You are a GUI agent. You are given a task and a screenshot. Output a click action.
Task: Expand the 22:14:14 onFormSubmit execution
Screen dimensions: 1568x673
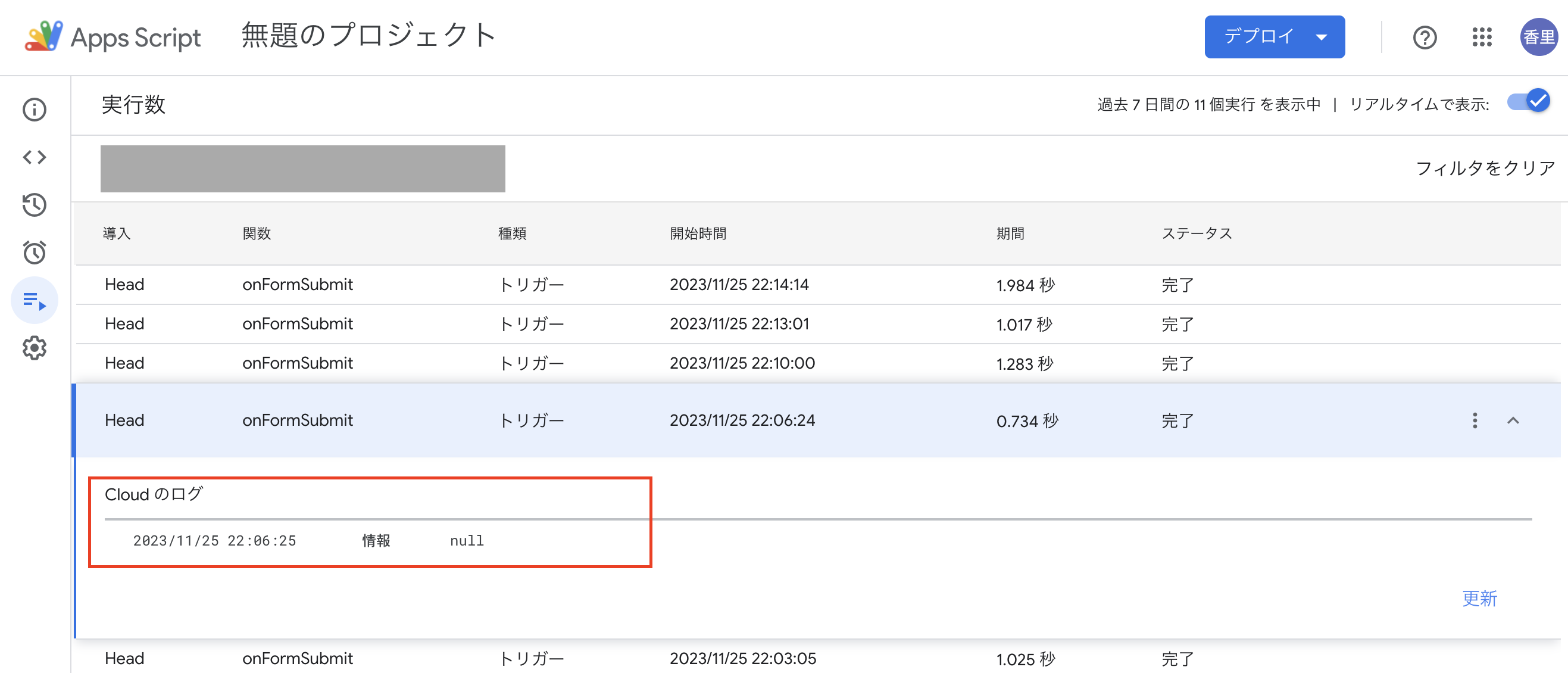(730, 284)
